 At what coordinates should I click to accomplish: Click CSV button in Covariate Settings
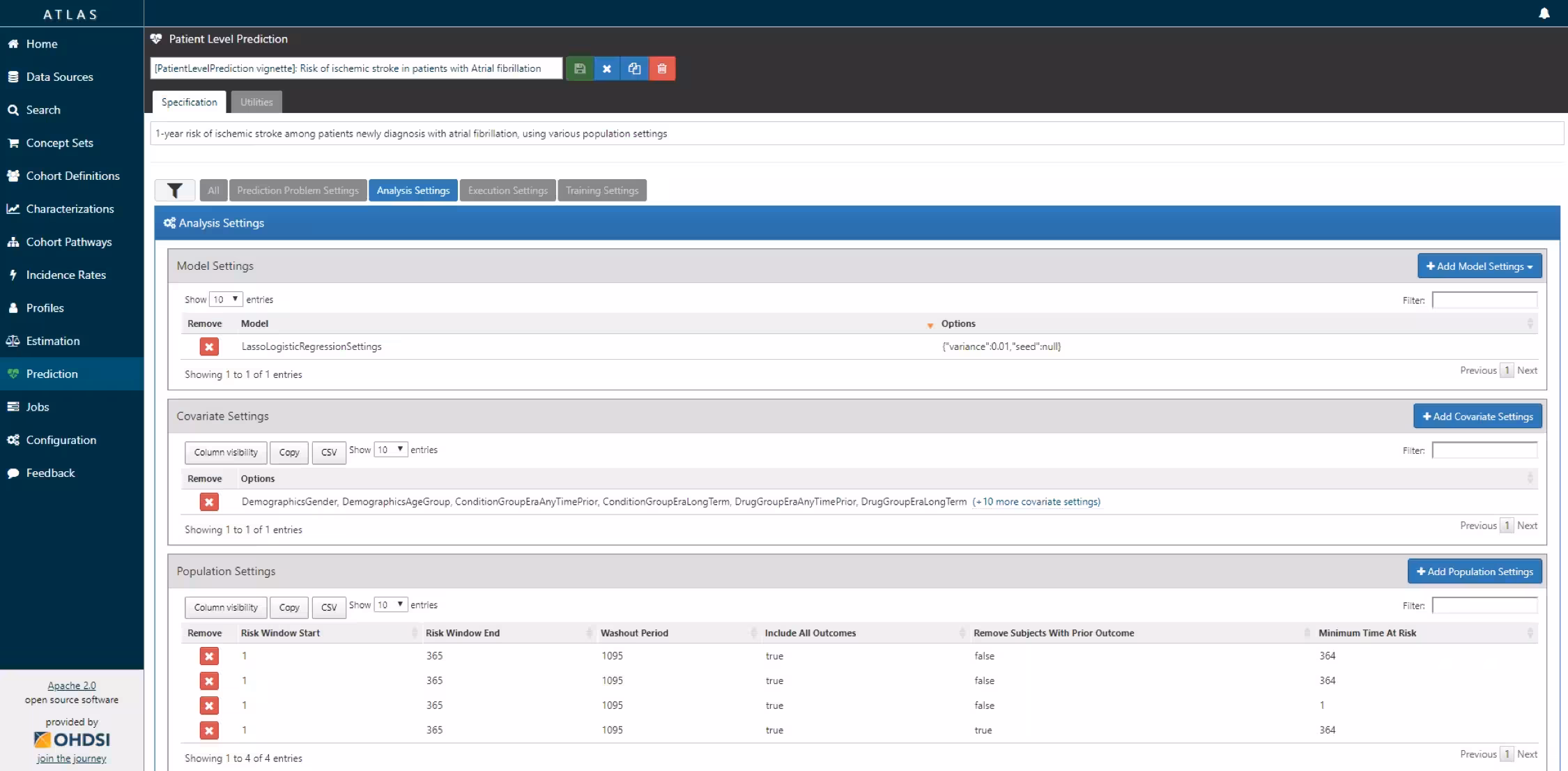329,452
